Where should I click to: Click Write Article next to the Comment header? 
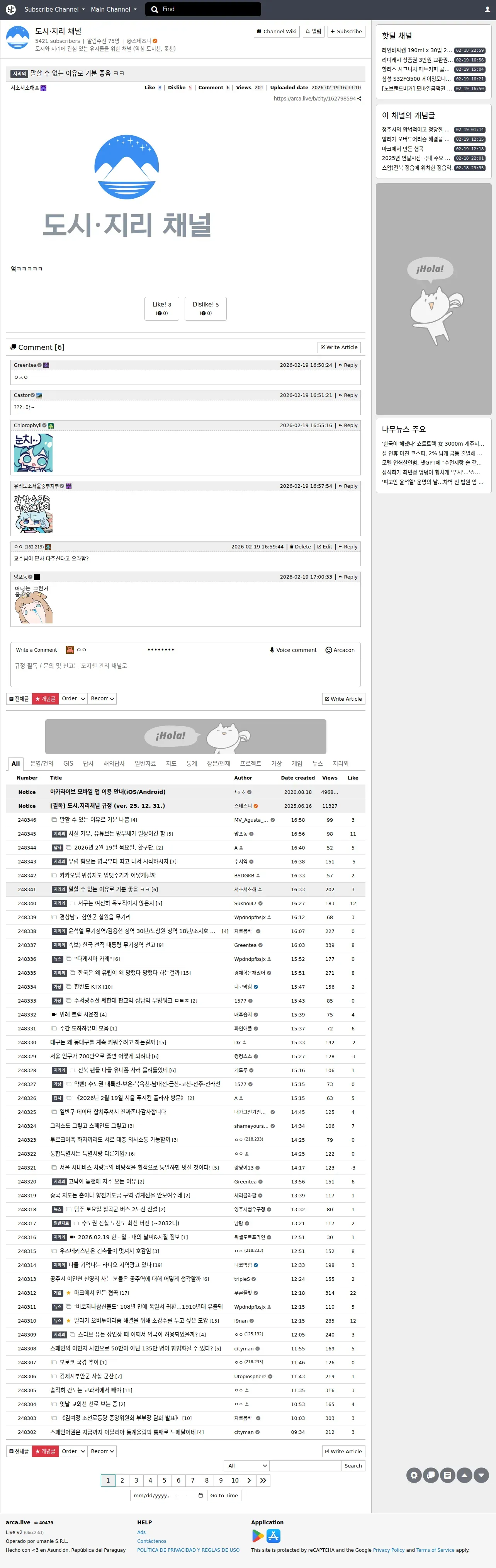pyautogui.click(x=339, y=347)
